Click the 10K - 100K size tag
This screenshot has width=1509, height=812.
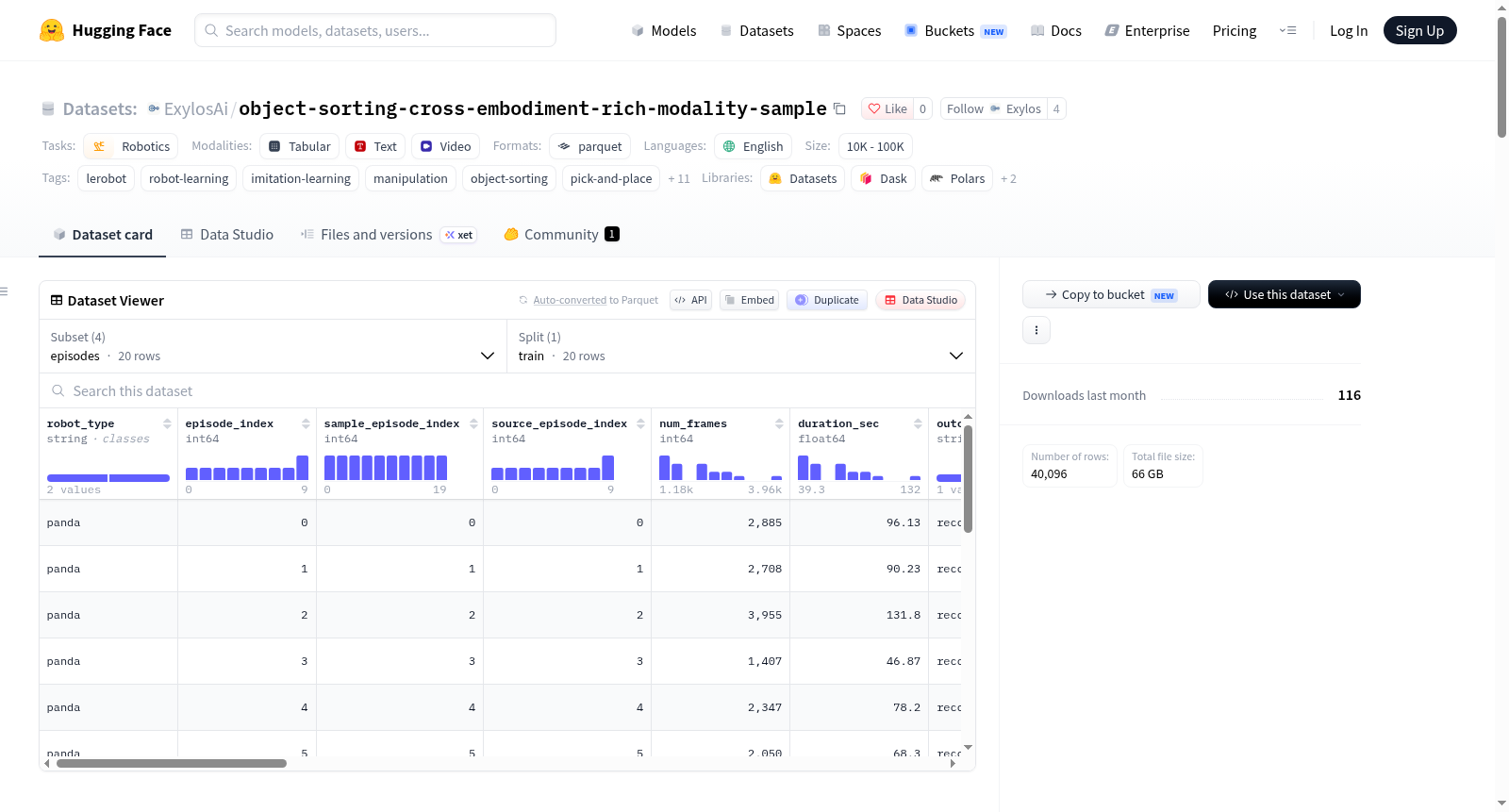pos(875,146)
